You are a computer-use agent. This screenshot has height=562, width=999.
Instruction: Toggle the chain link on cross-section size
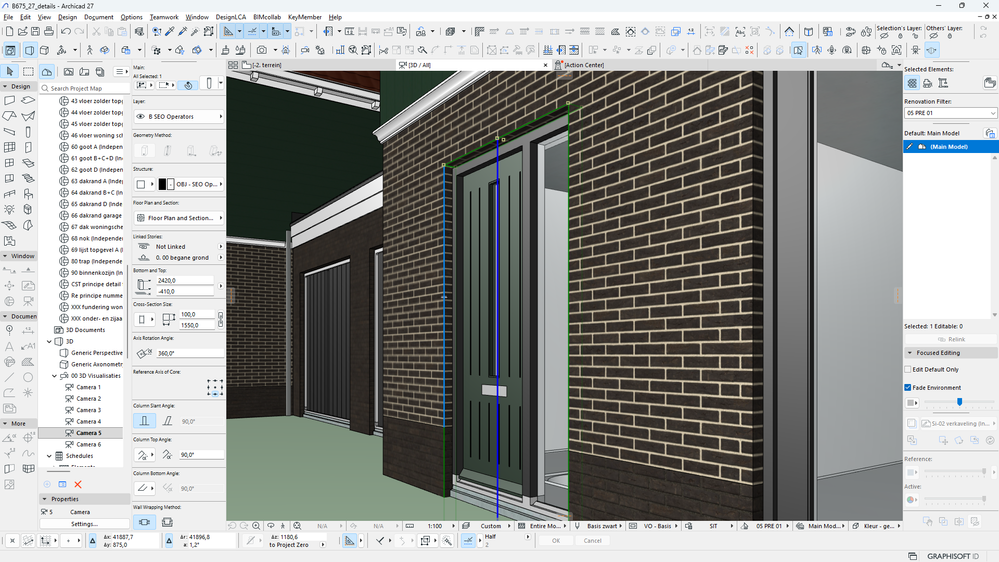point(220,319)
